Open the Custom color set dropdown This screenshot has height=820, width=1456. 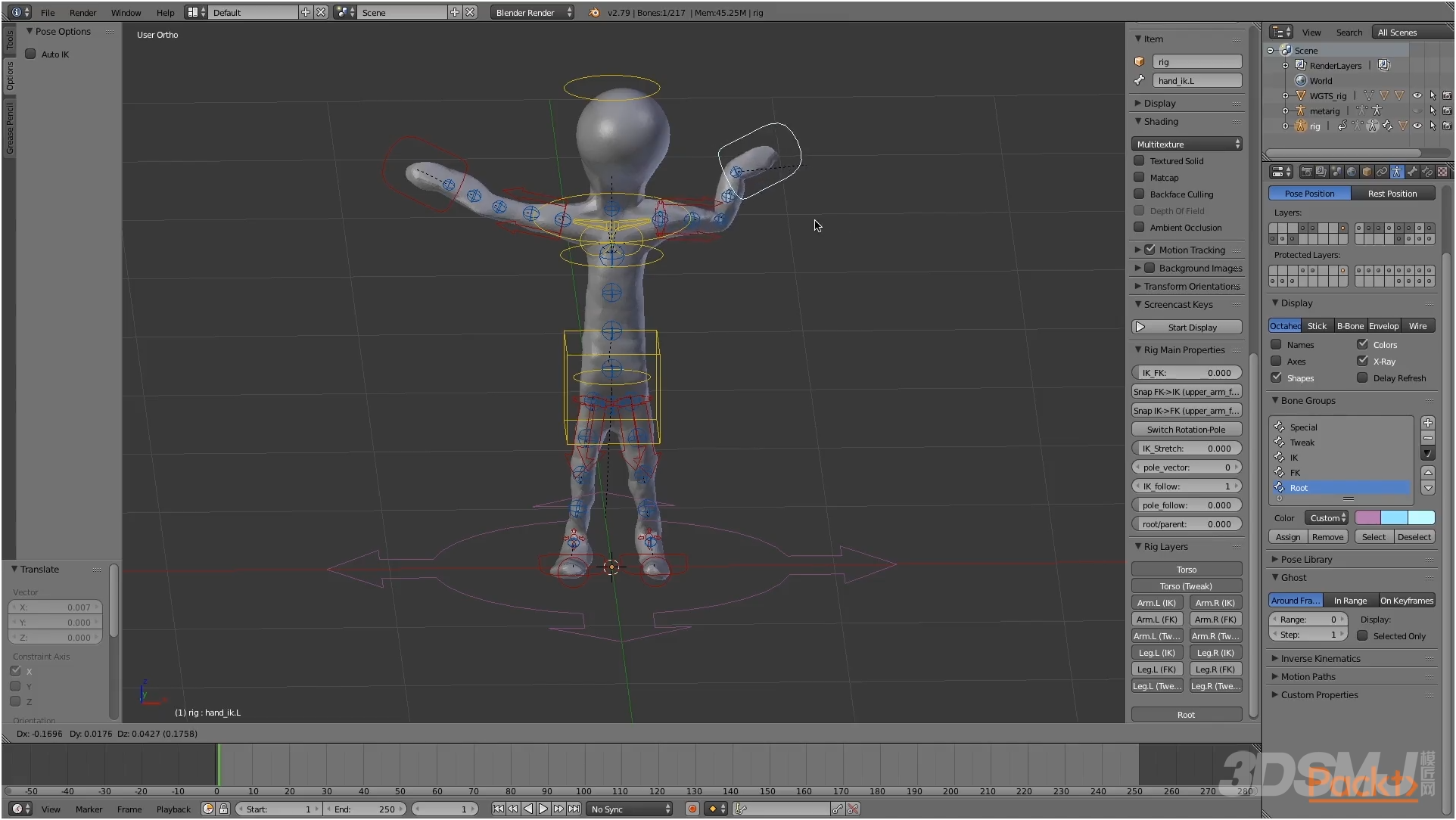(1327, 517)
